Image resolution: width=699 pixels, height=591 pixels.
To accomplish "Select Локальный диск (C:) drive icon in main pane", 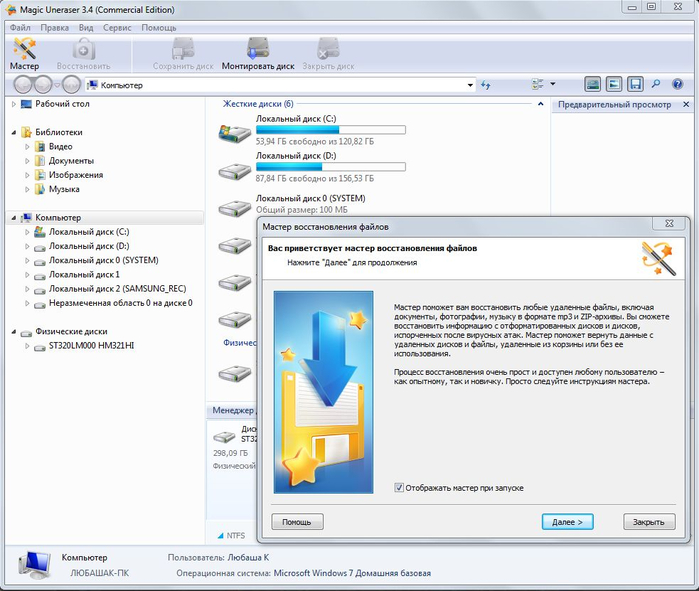I will coord(234,133).
